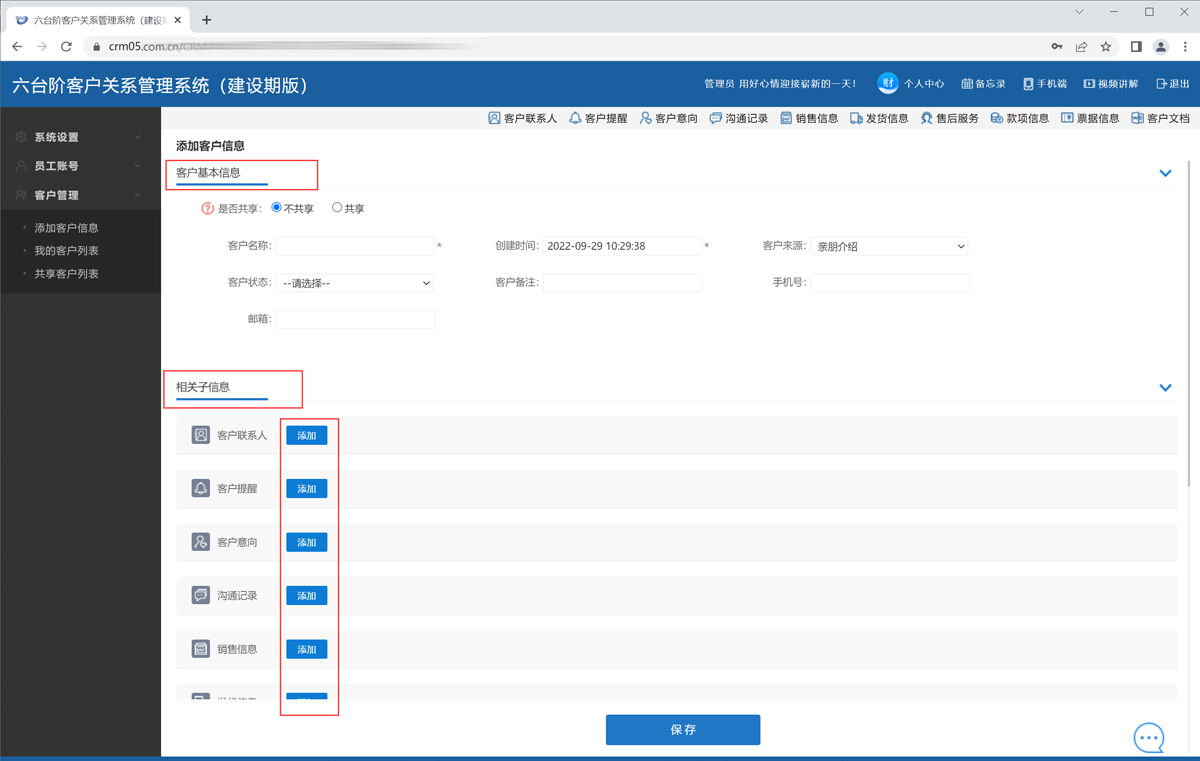Open the 客户状态 dropdown
The height and width of the screenshot is (761, 1200).
pos(355,283)
